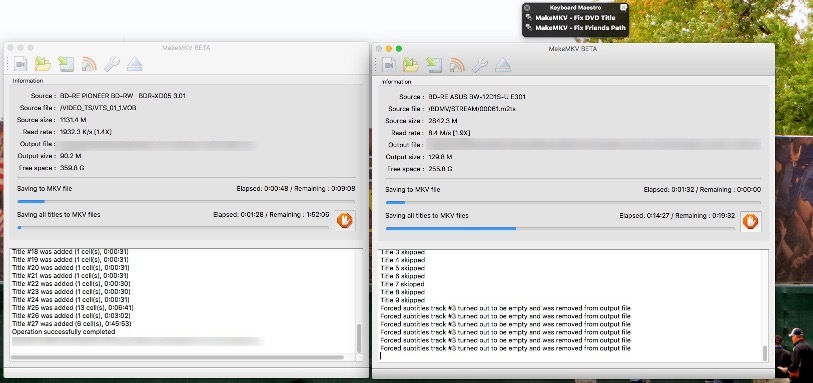Click log line Title #18 was added
813x383 pixels.
click(x=71, y=251)
